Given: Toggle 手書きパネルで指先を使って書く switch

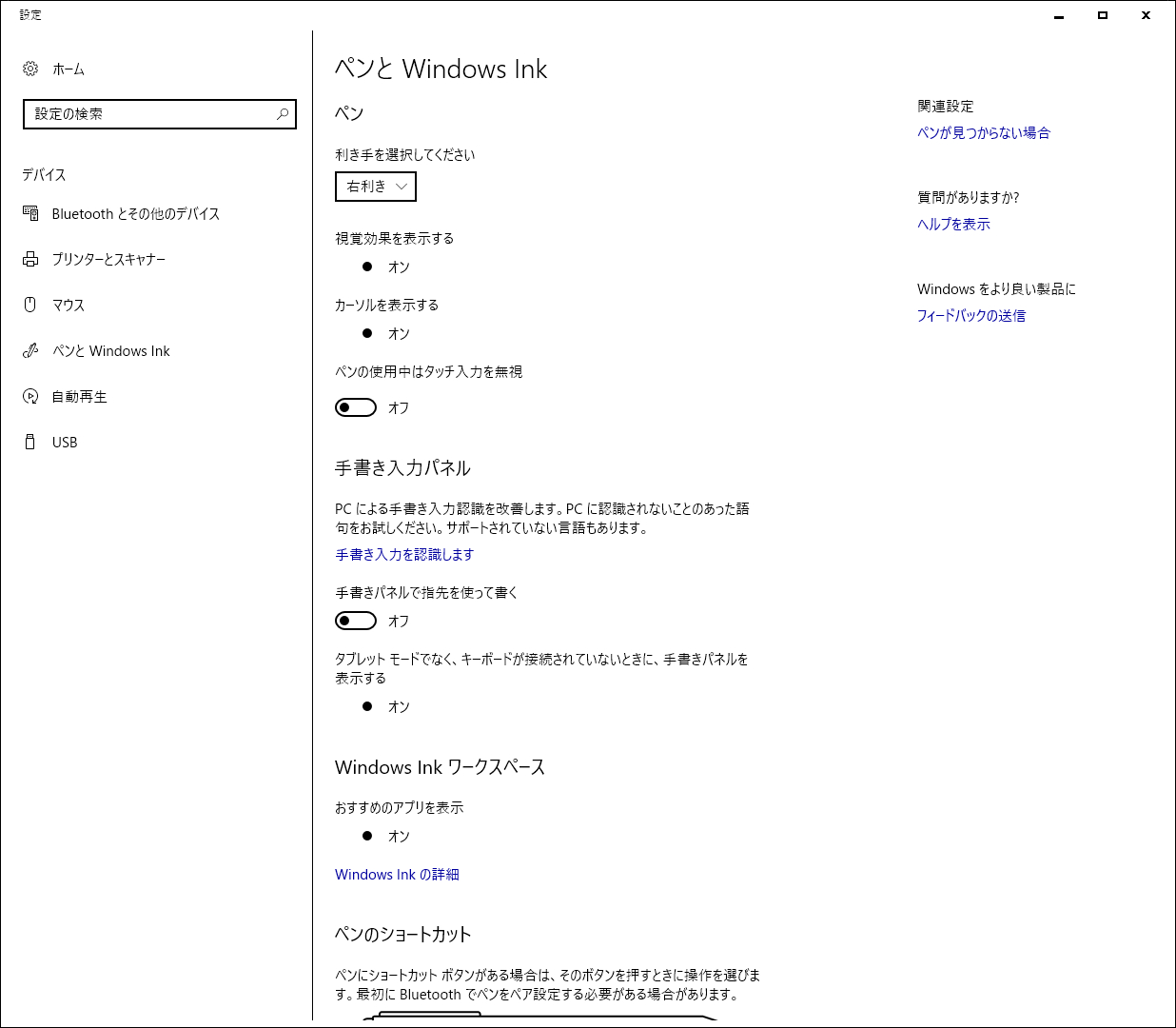Looking at the screenshot, I should pyautogui.click(x=356, y=621).
